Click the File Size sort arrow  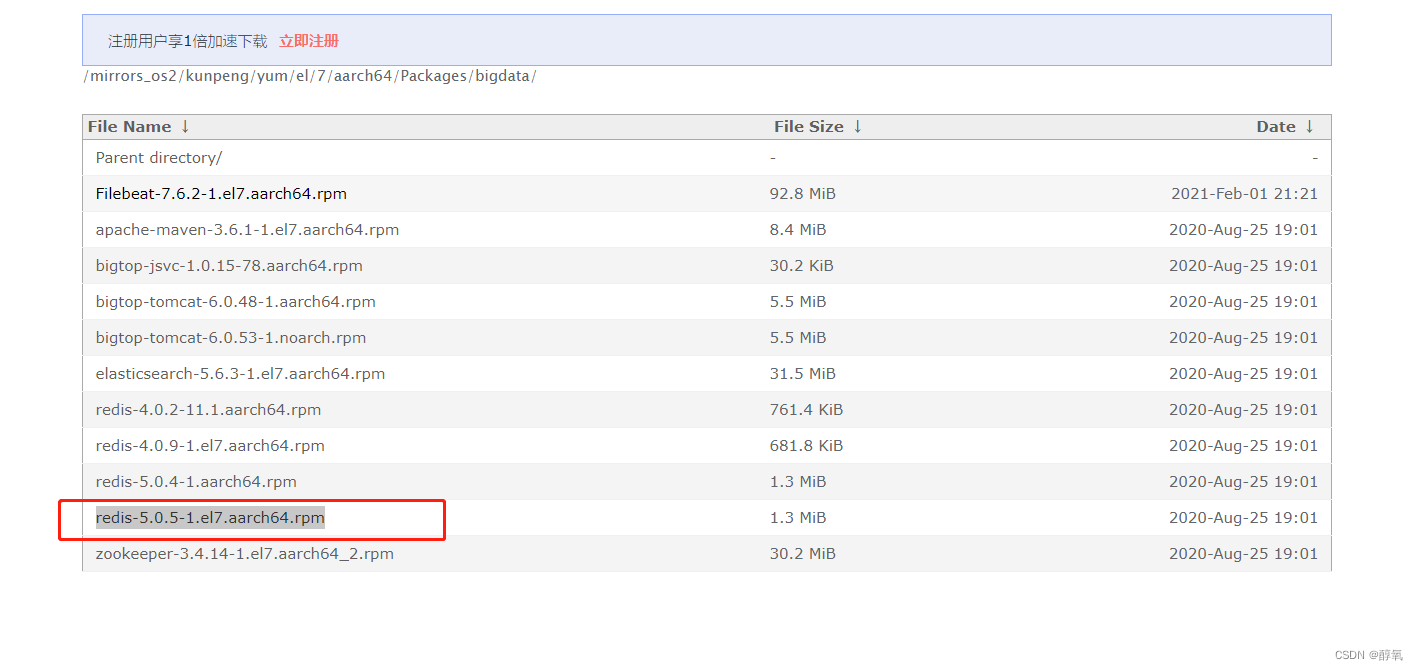click(858, 127)
